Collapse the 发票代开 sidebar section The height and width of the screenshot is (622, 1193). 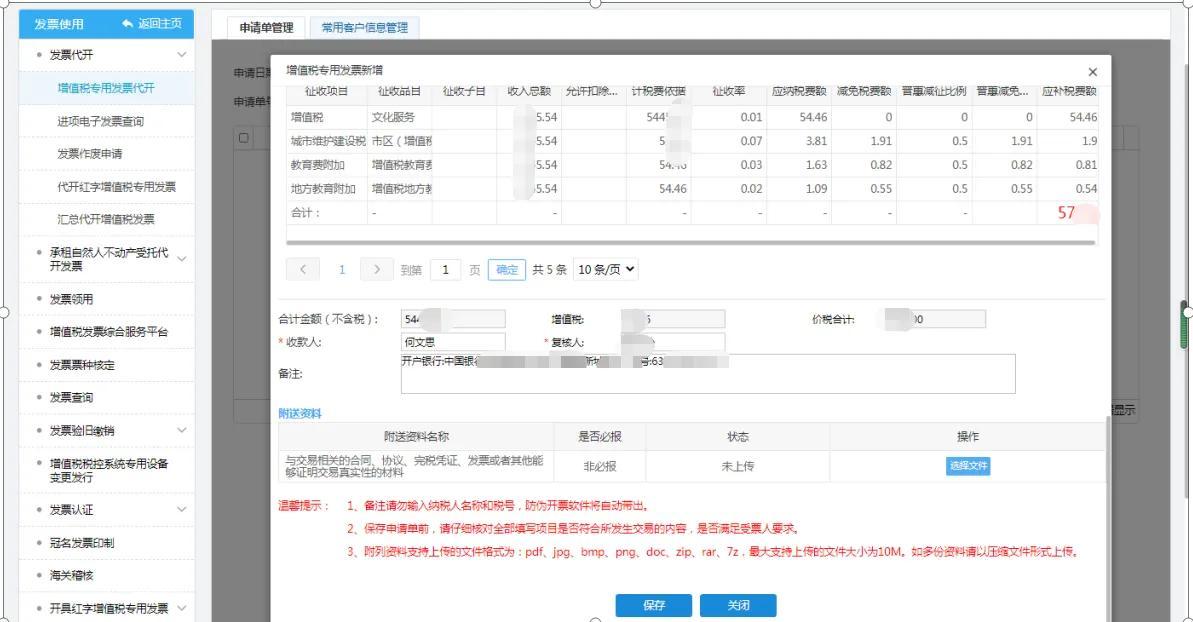[181, 55]
